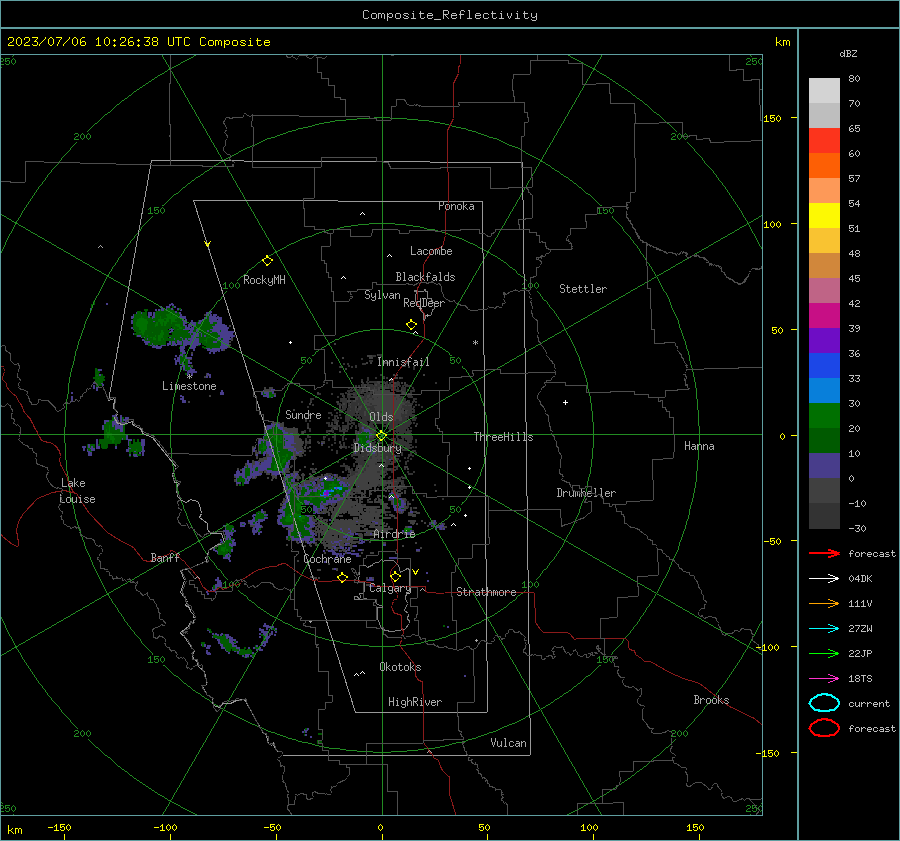Click the Vulcan label
This screenshot has height=841, width=900.
tap(509, 743)
